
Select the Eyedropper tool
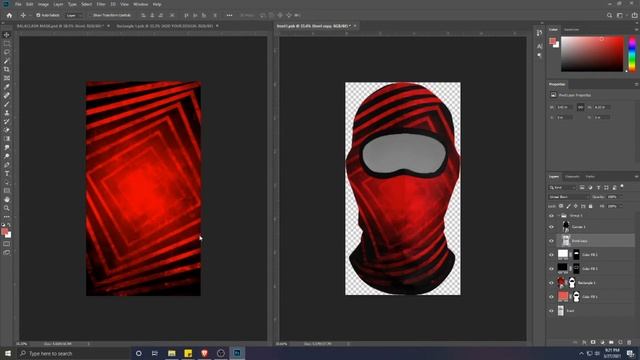click(x=7, y=87)
